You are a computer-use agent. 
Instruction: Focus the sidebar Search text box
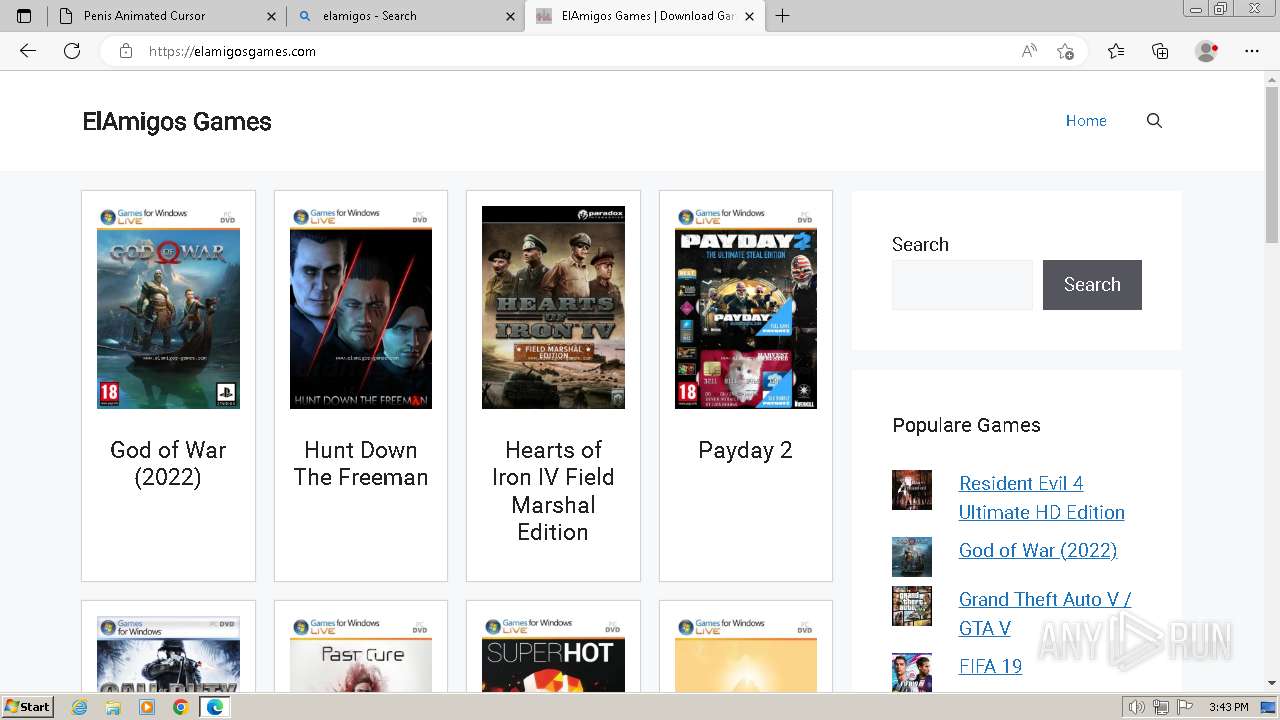pos(962,285)
